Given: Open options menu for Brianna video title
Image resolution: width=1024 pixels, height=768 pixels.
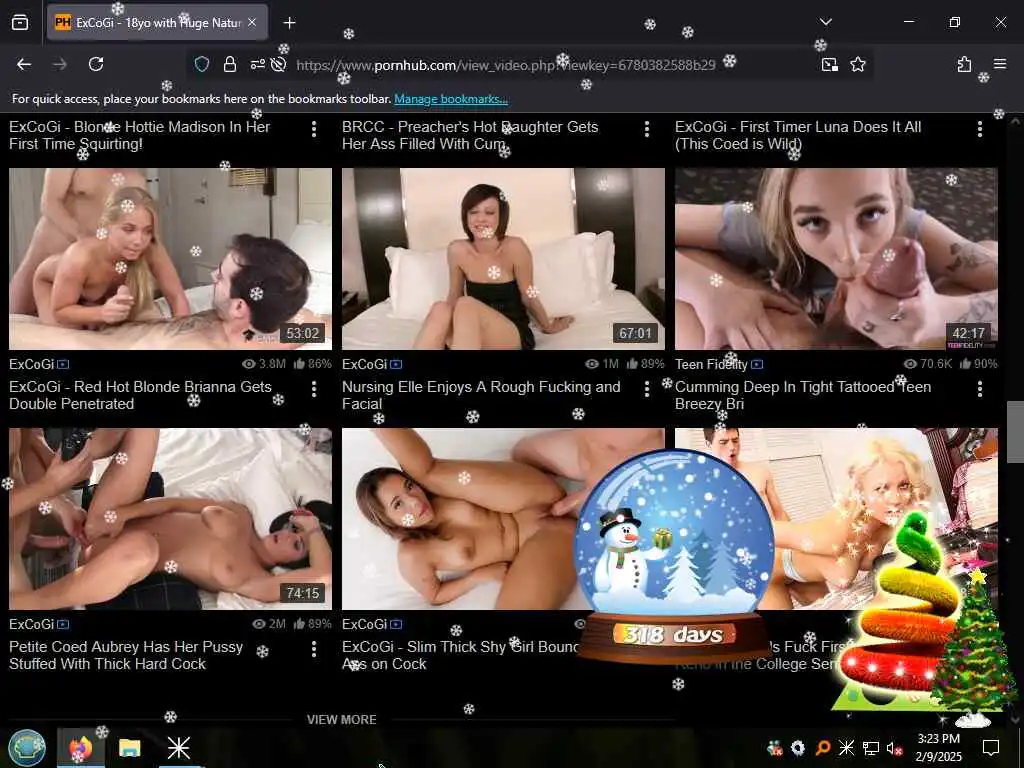Looking at the screenshot, I should click(x=314, y=389).
